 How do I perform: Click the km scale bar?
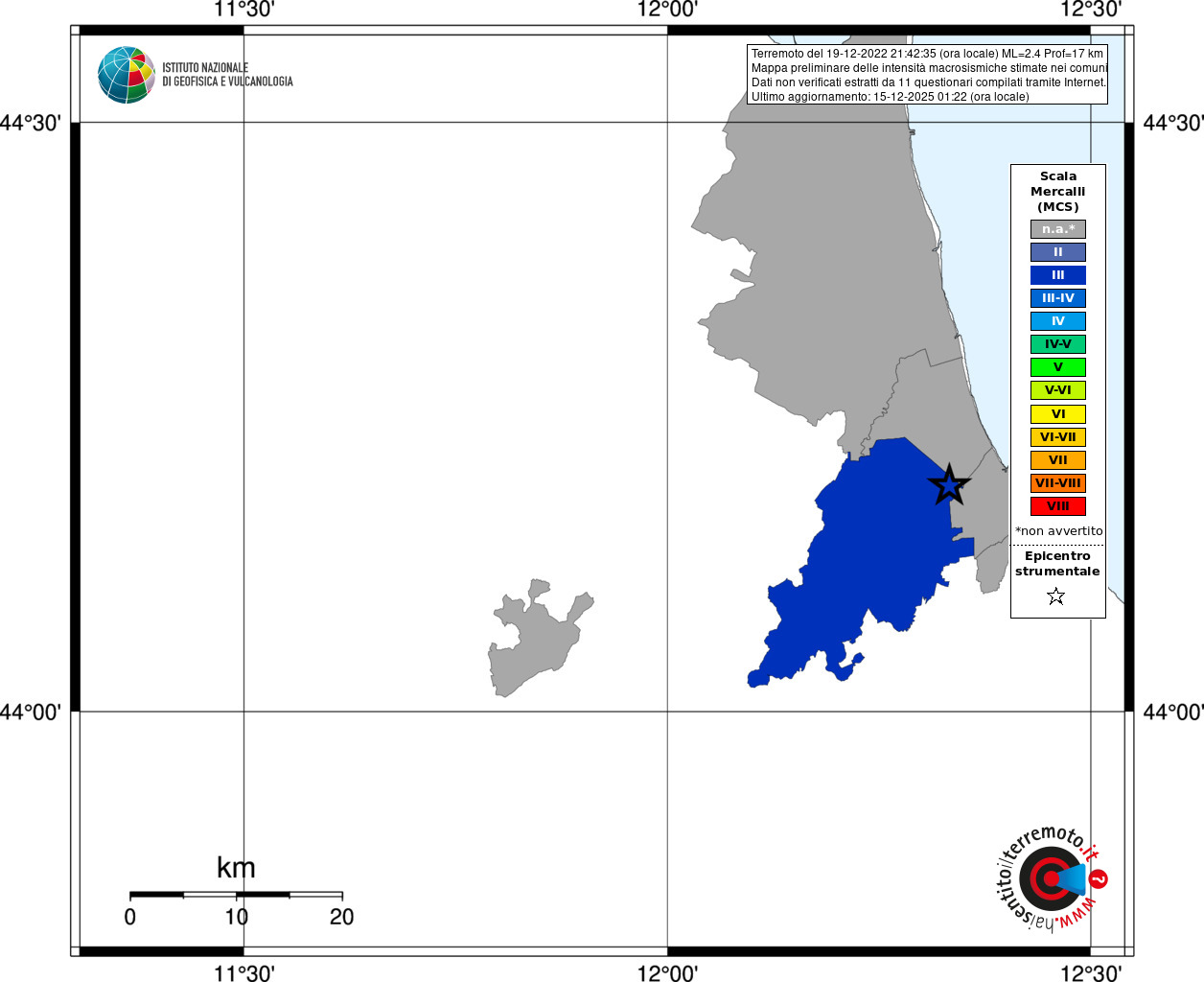(236, 895)
